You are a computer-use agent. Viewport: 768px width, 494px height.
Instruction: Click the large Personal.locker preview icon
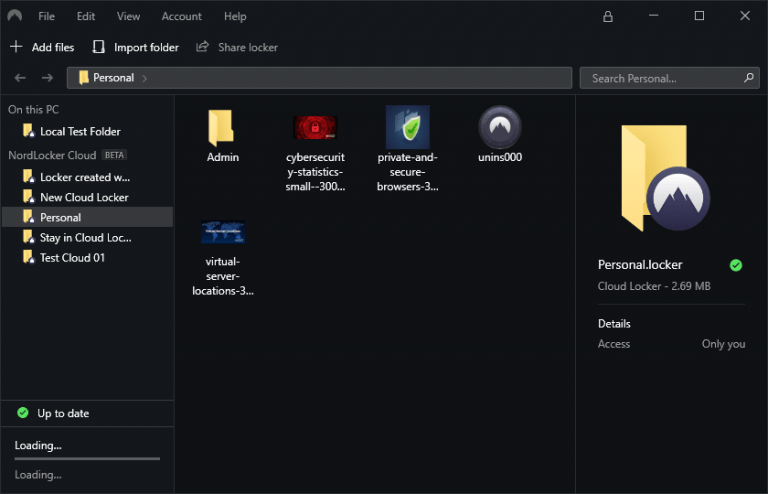[665, 178]
